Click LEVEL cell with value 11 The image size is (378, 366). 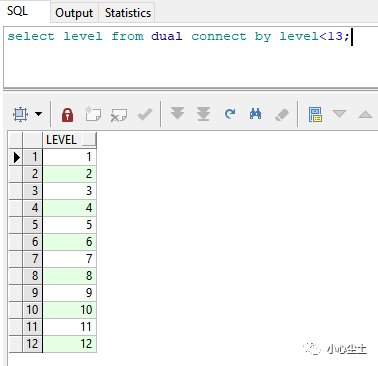(70, 327)
